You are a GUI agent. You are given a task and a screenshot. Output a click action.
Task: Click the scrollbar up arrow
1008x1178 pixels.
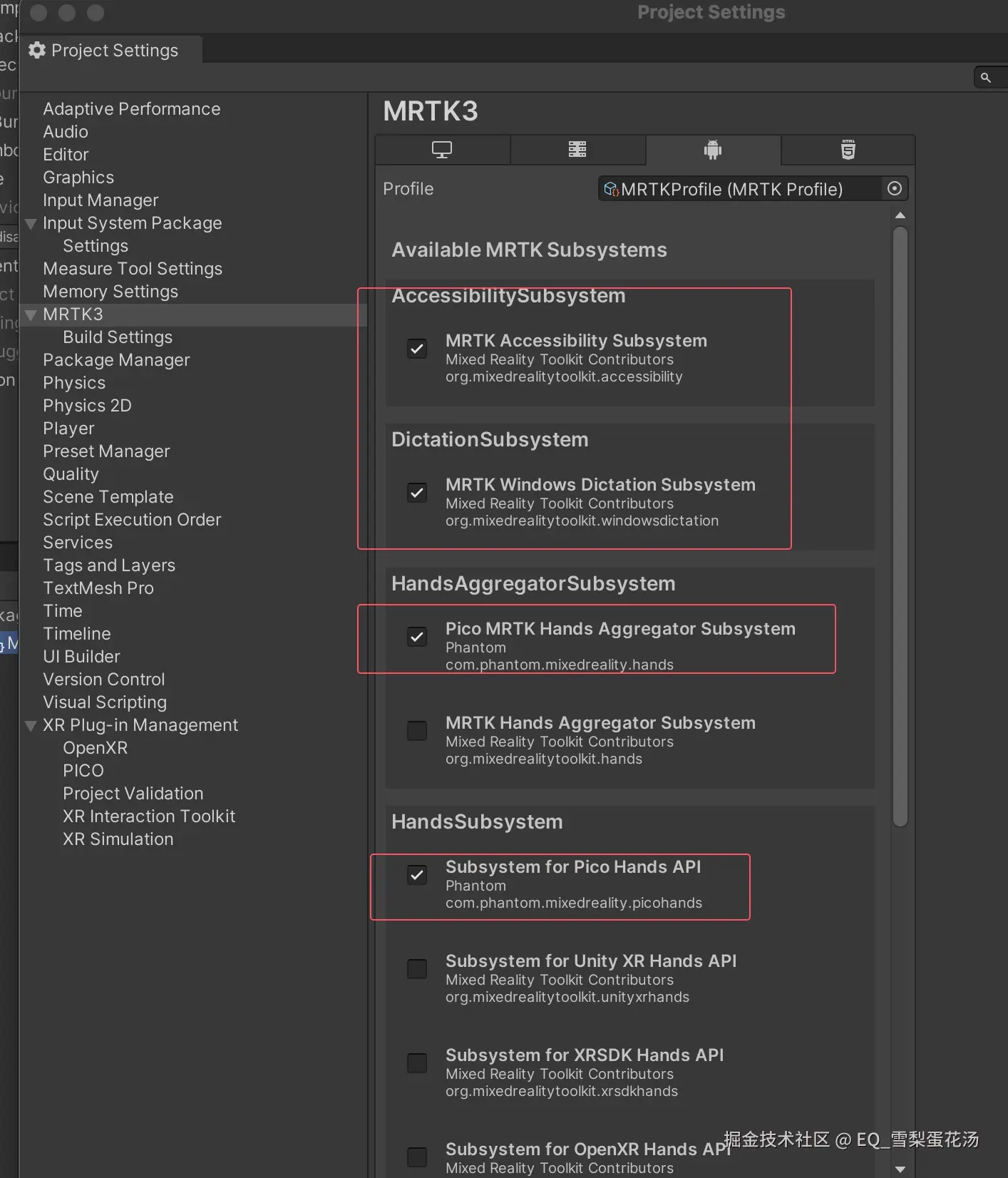click(x=900, y=215)
